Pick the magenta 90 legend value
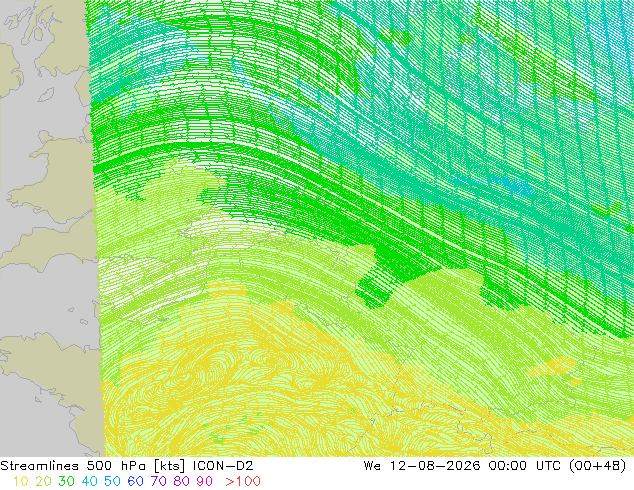Image resolution: width=634 pixels, height=490 pixels. tap(205, 481)
